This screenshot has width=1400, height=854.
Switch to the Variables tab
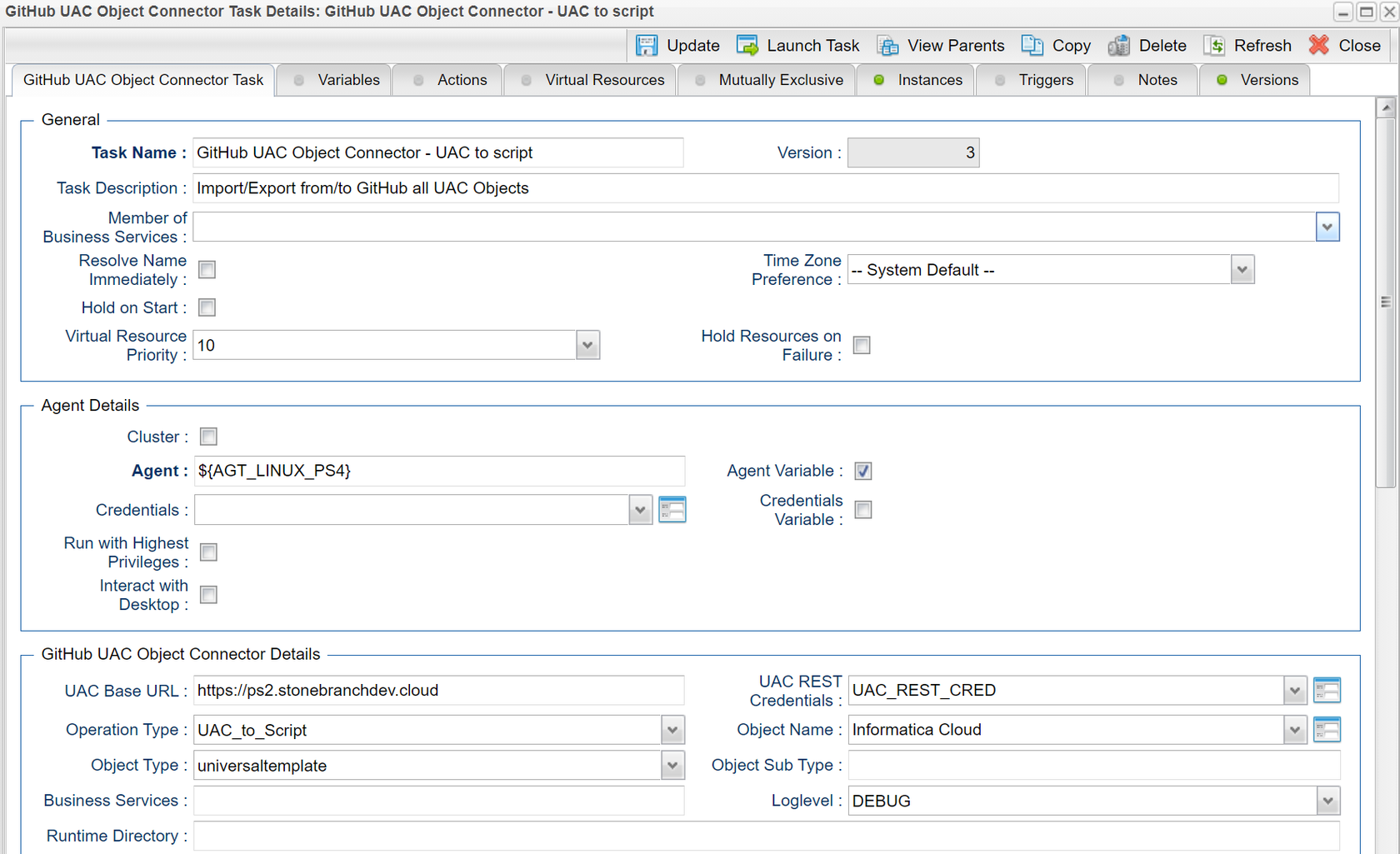click(x=334, y=80)
